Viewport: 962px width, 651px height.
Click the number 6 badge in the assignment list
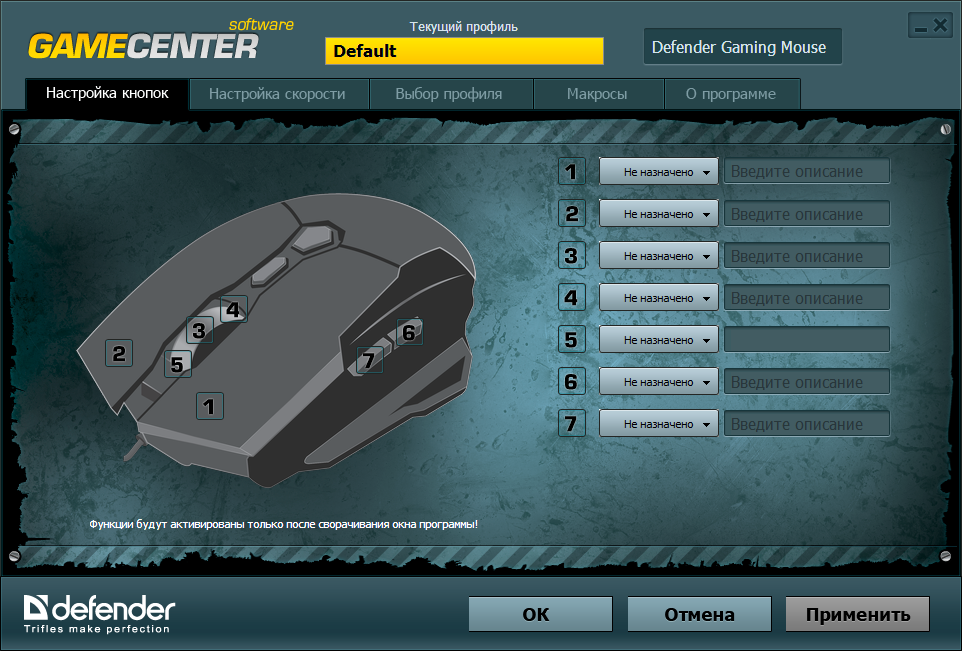point(572,382)
